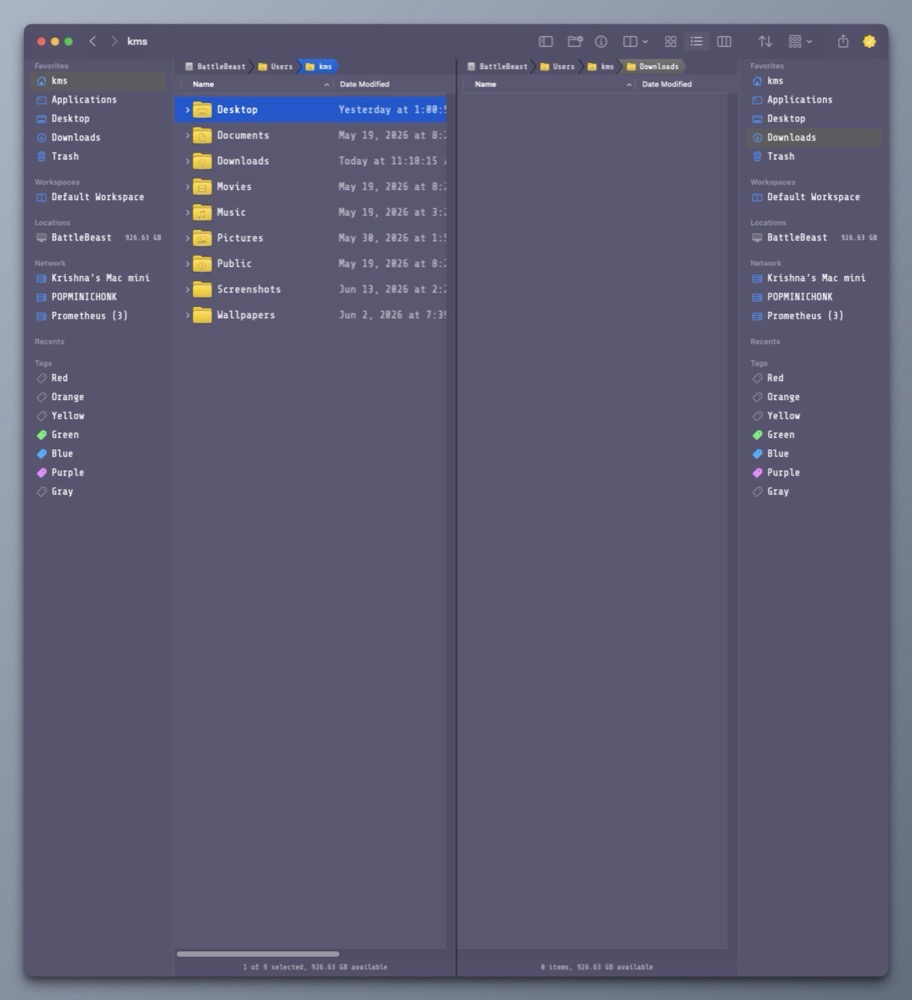Select the Orange tag in right sidebar
Image resolution: width=912 pixels, height=1000 pixels.
[814, 397]
